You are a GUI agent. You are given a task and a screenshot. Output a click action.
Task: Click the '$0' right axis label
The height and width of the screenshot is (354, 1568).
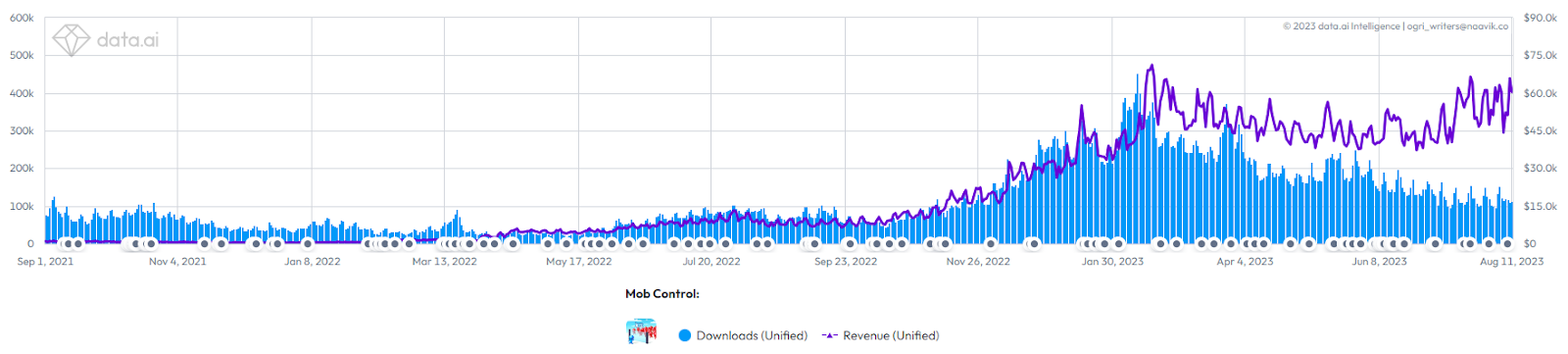tap(1530, 243)
